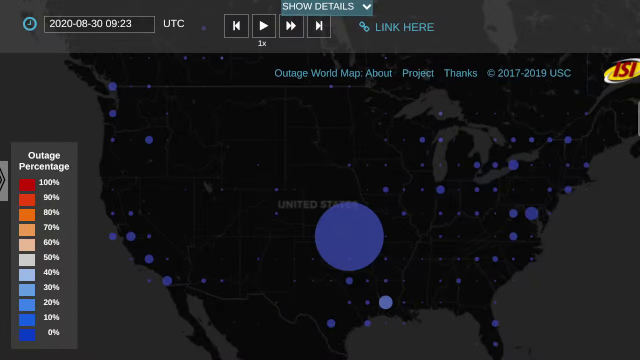
Task: Click the SHOW DETAILS chevron arrow
Action: pos(367,7)
